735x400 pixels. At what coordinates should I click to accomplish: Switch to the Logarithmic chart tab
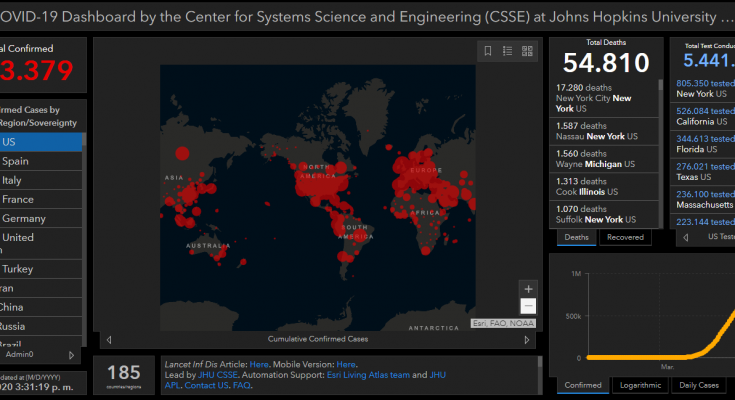tap(640, 385)
